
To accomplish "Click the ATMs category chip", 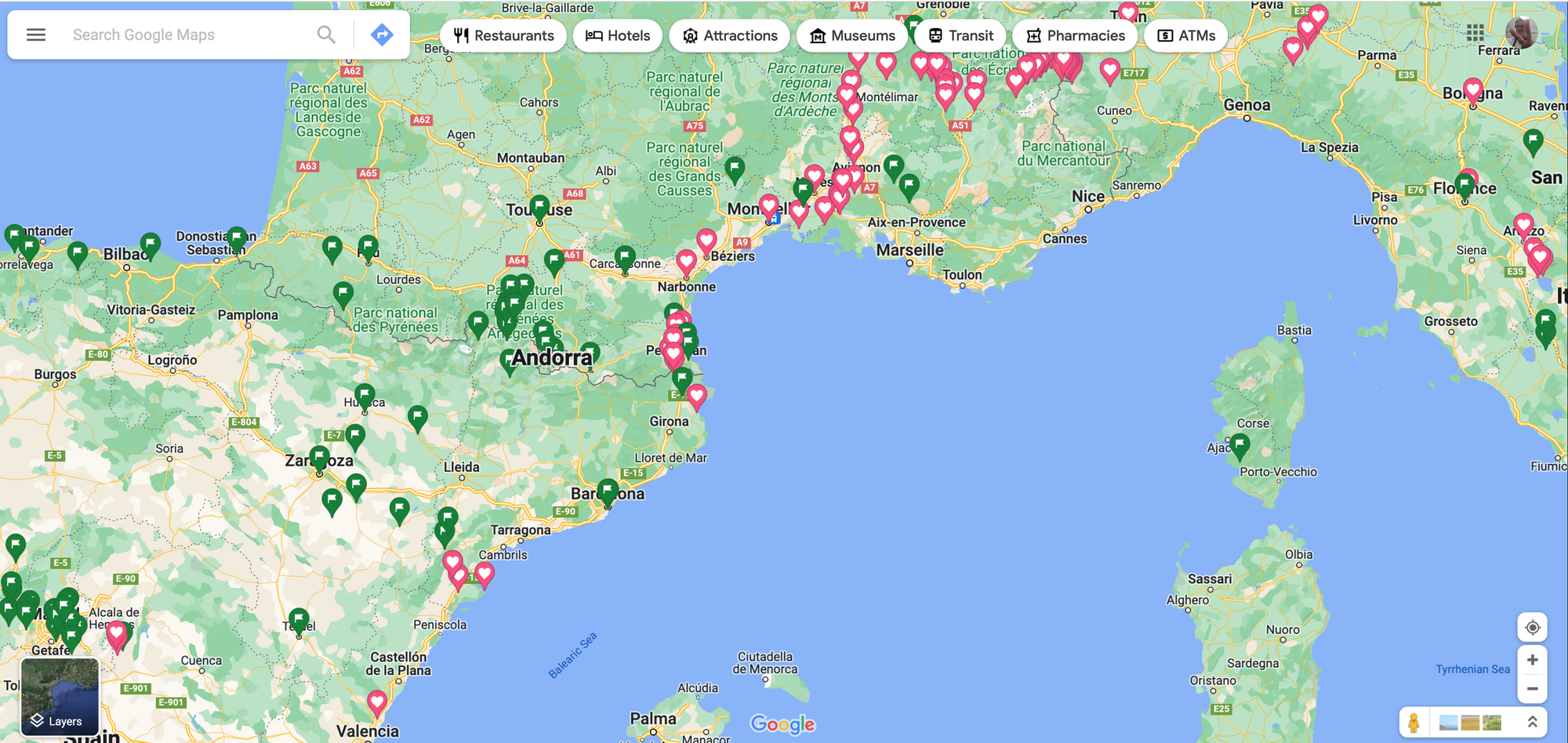I will point(1186,35).
